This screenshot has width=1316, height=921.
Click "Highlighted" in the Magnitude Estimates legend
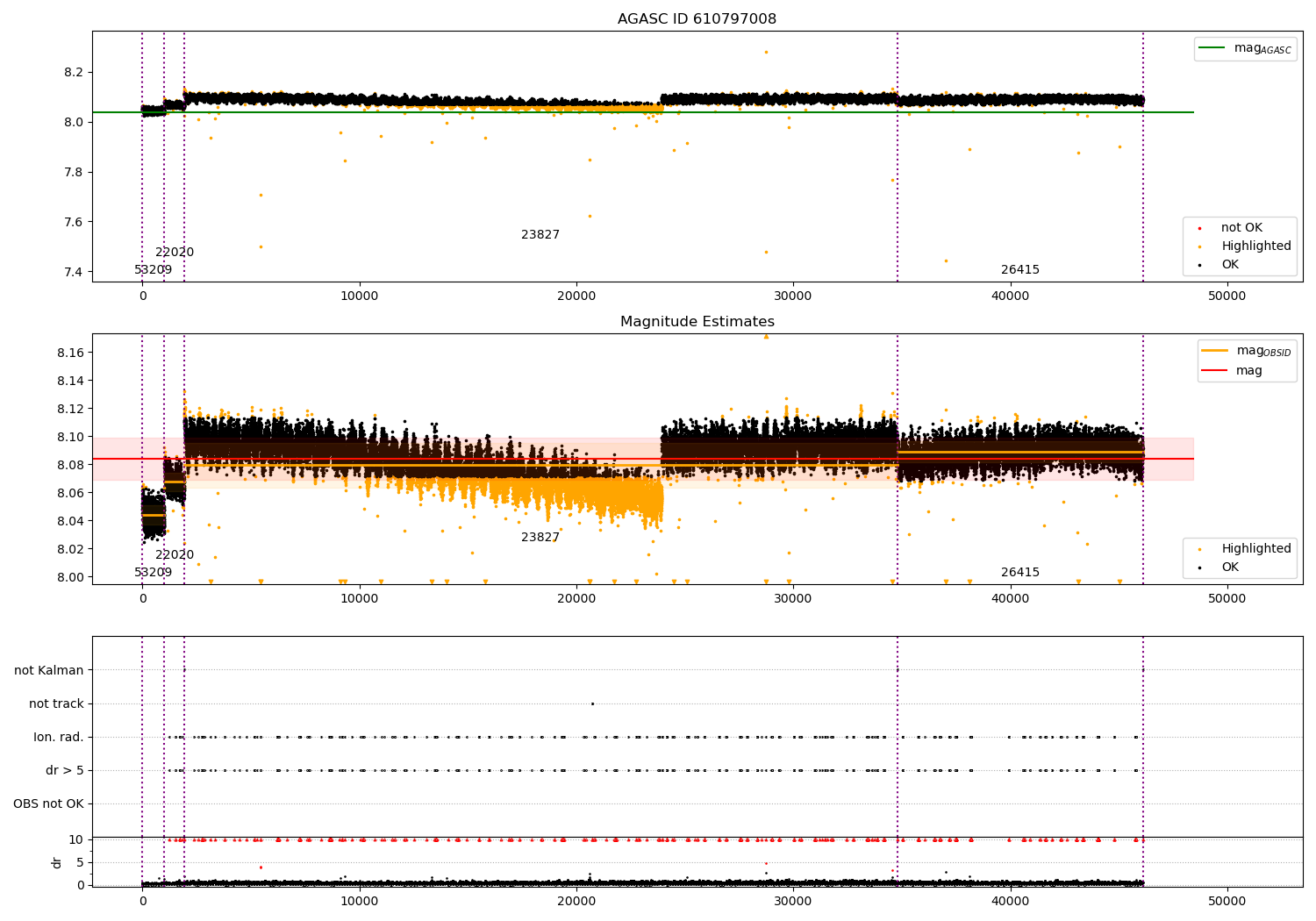click(1256, 549)
